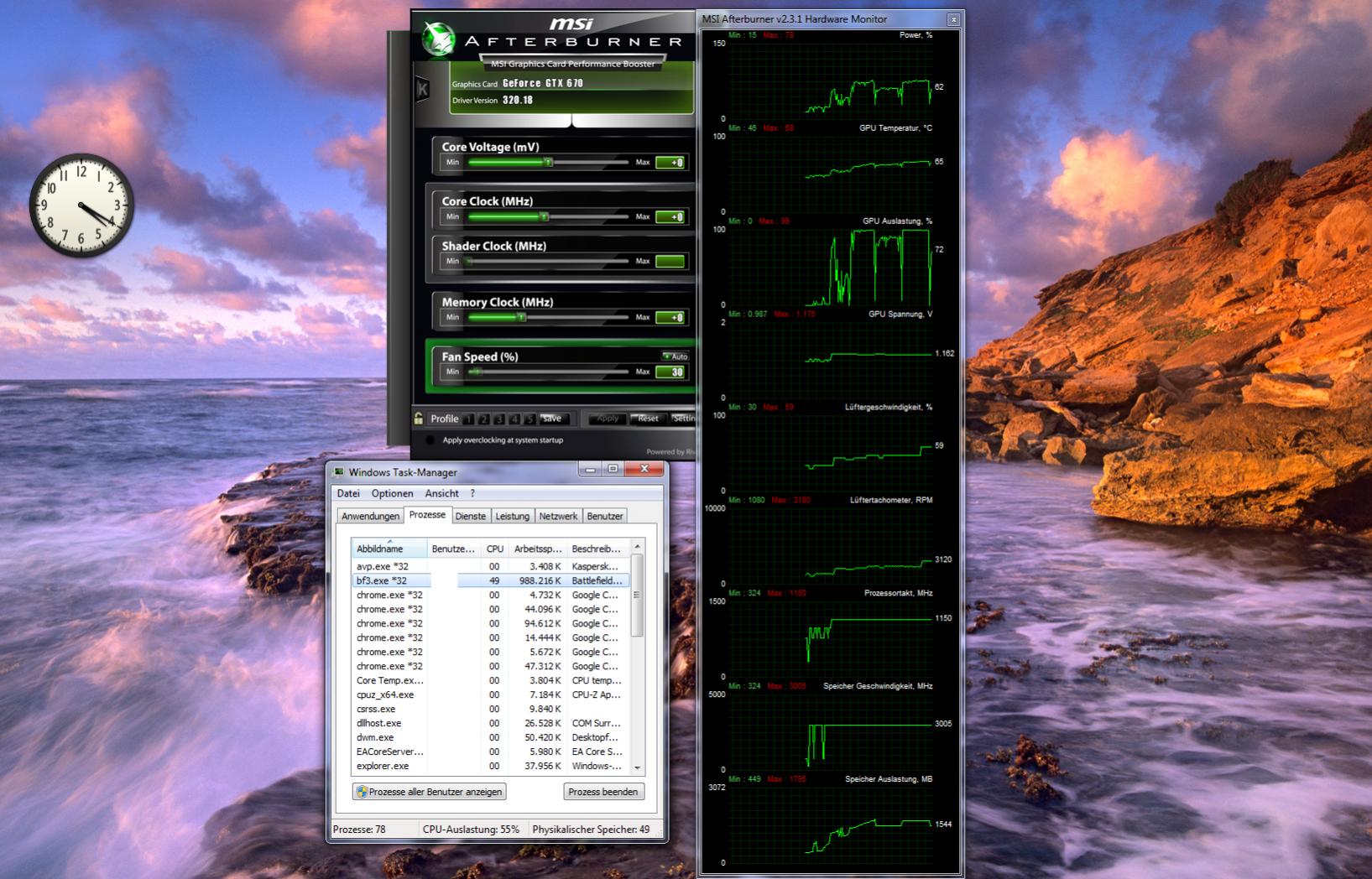The image size is (1372, 879).
Task: Sort processes by the CPU column
Action: coord(495,549)
